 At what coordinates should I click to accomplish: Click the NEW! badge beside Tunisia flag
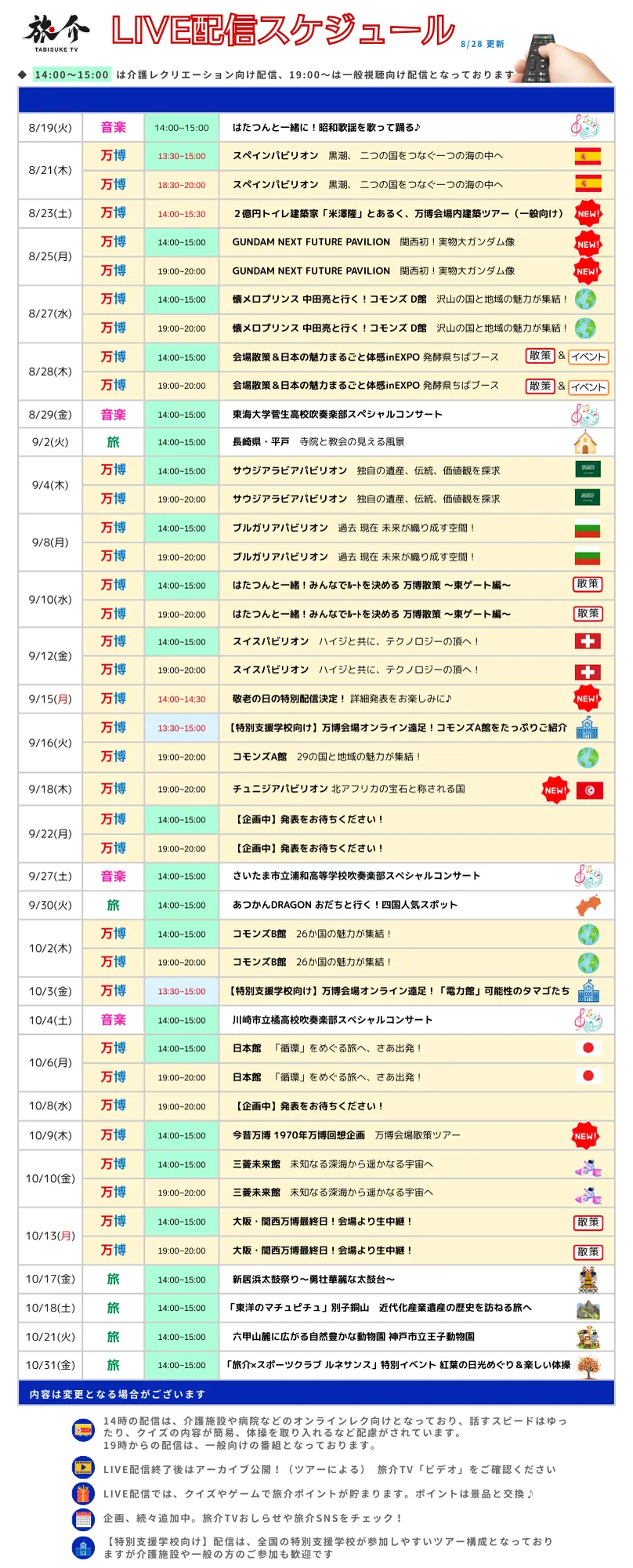click(555, 790)
